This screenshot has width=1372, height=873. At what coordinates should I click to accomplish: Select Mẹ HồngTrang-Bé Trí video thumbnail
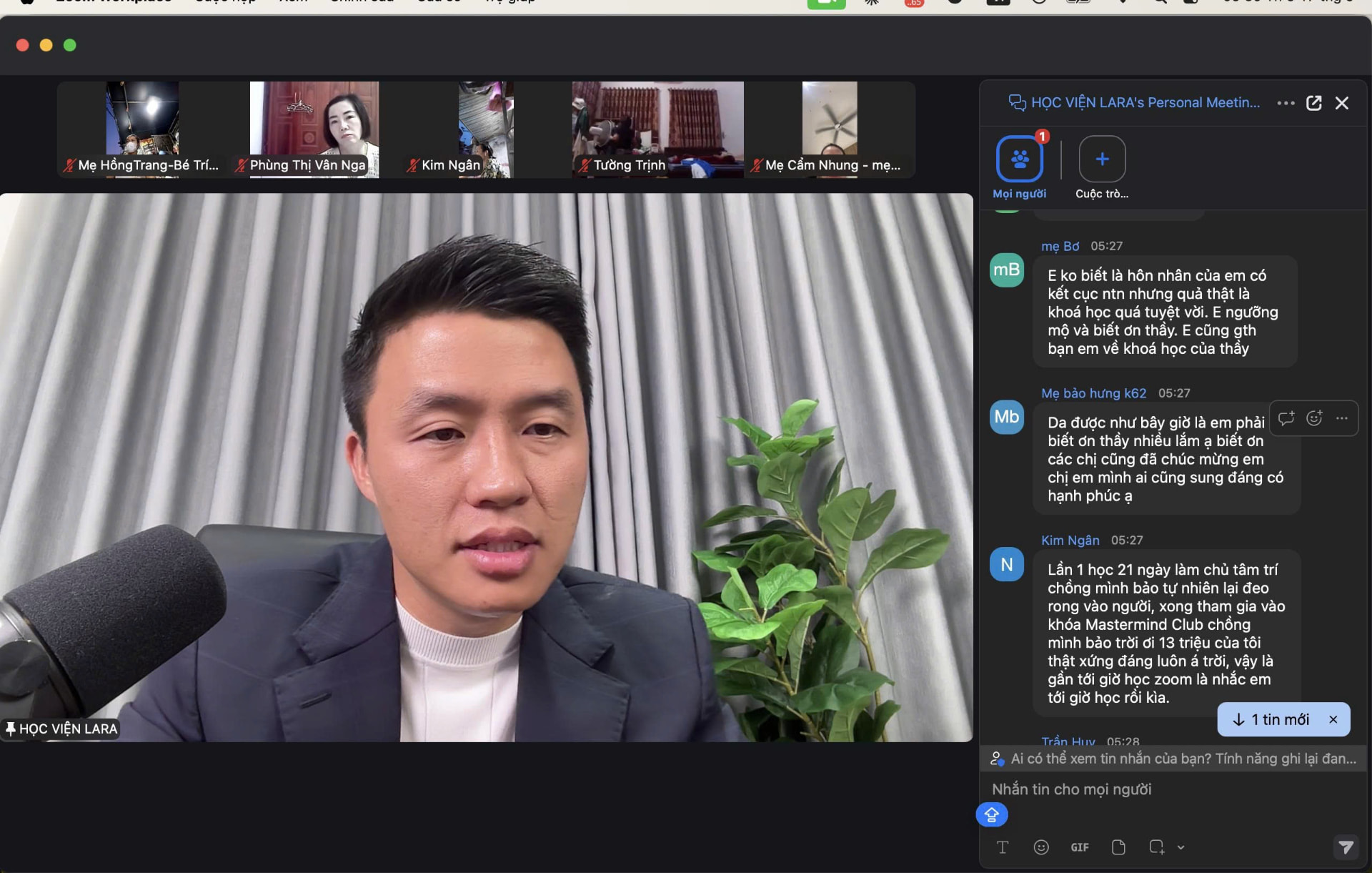pyautogui.click(x=143, y=129)
